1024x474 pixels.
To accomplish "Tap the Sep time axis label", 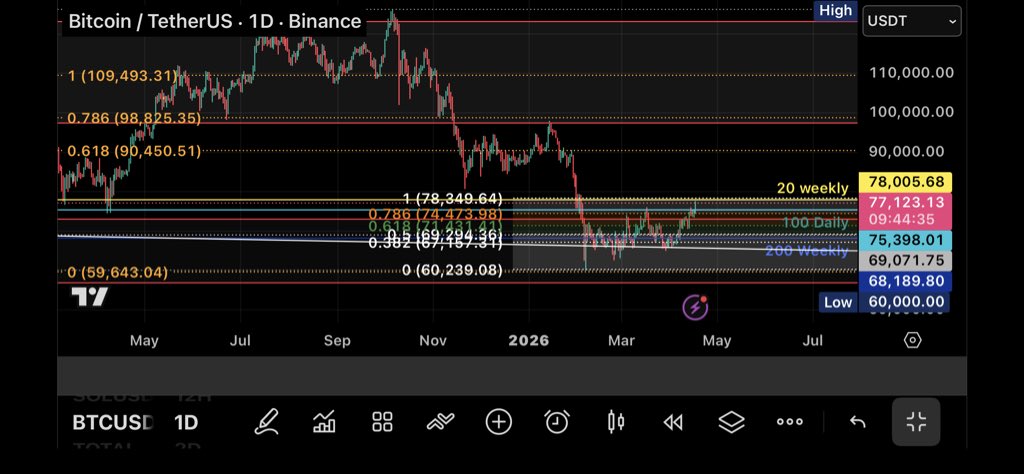I will pos(338,340).
